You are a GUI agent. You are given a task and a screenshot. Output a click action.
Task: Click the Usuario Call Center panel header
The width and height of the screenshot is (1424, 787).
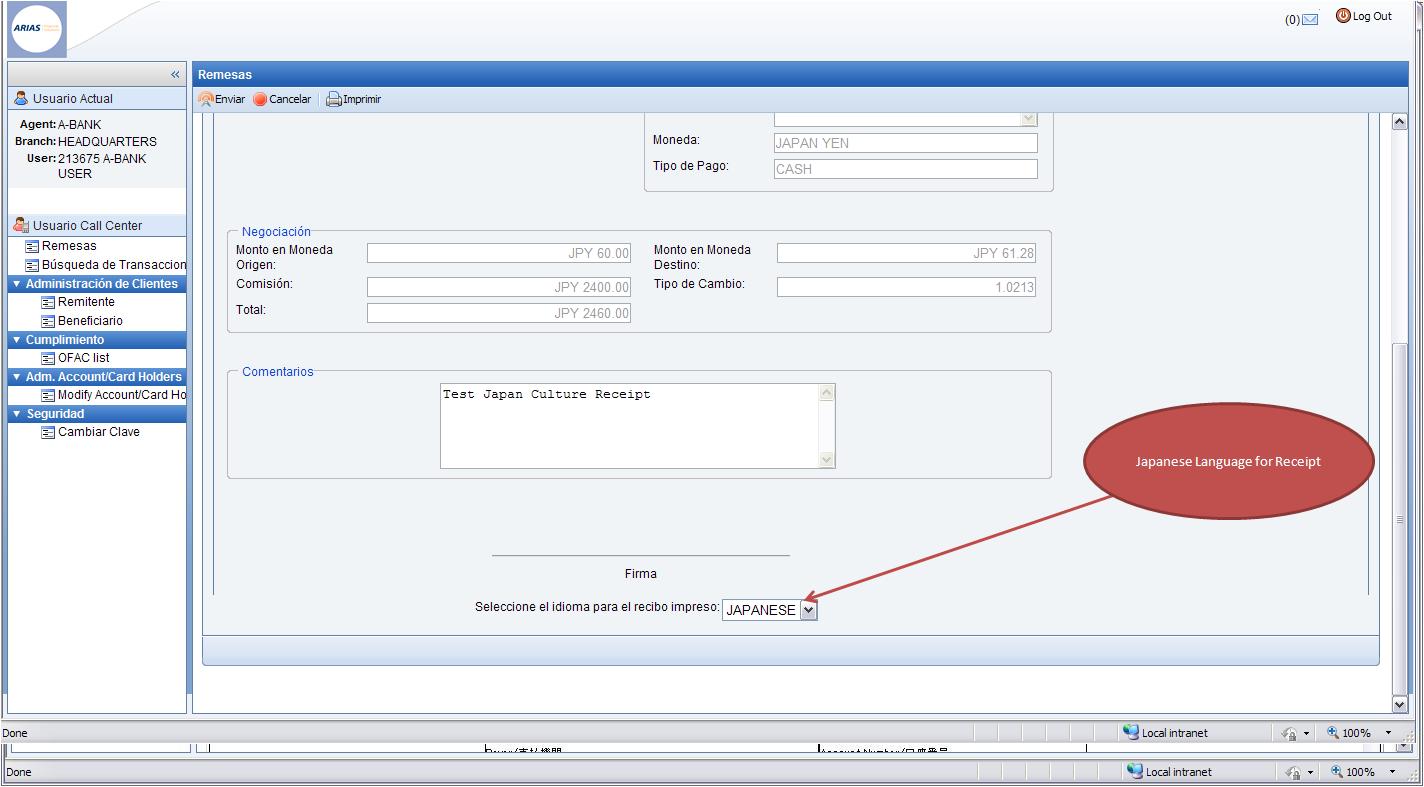pyautogui.click(x=97, y=225)
